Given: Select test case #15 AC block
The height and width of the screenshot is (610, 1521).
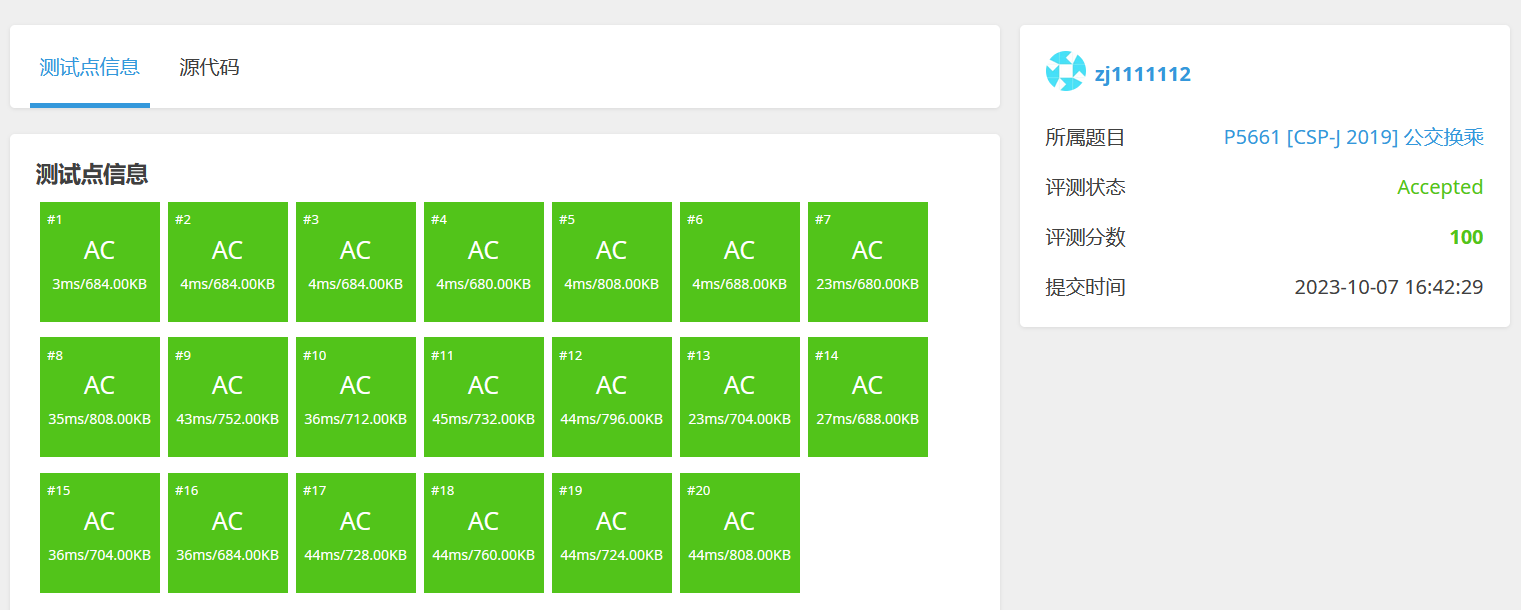Looking at the screenshot, I should 100,533.
